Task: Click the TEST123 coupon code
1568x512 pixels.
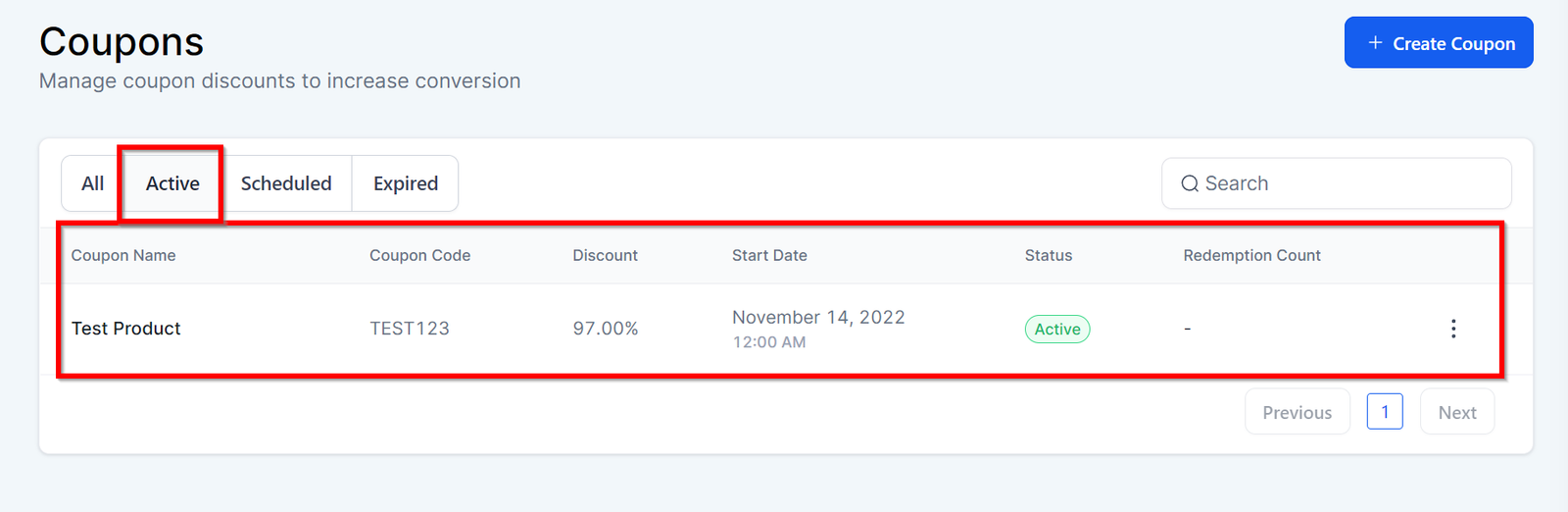Action: click(x=410, y=329)
